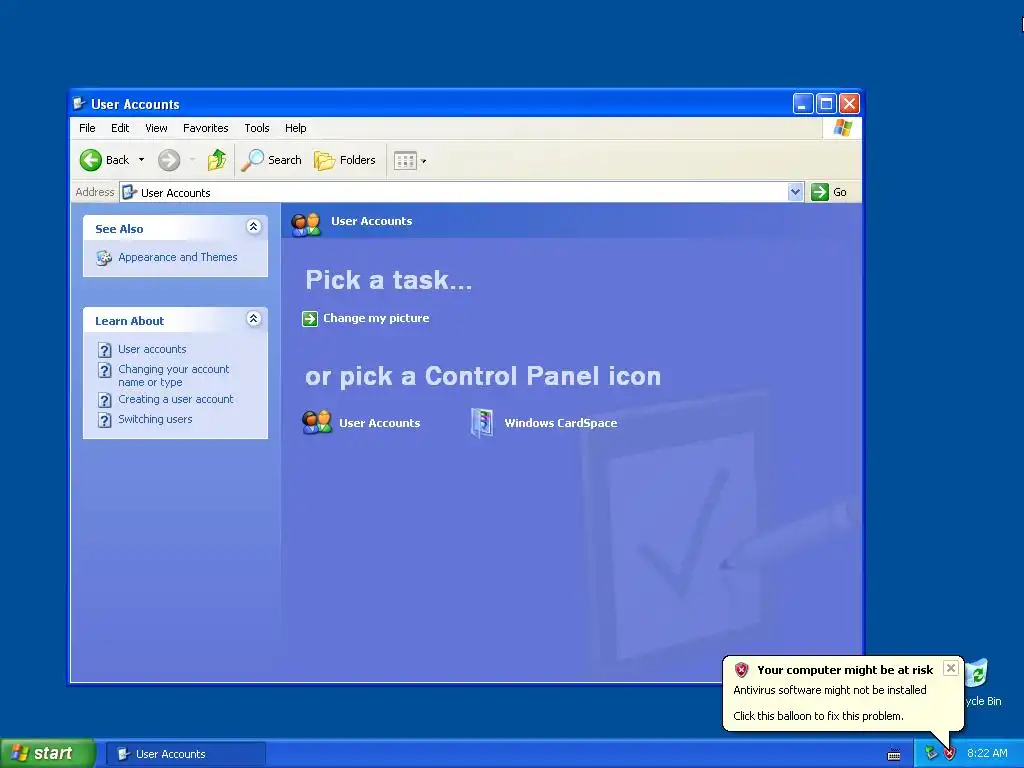Screen dimensions: 1024x768
Task: Click help icon beside User accounts topic
Action: (104, 350)
